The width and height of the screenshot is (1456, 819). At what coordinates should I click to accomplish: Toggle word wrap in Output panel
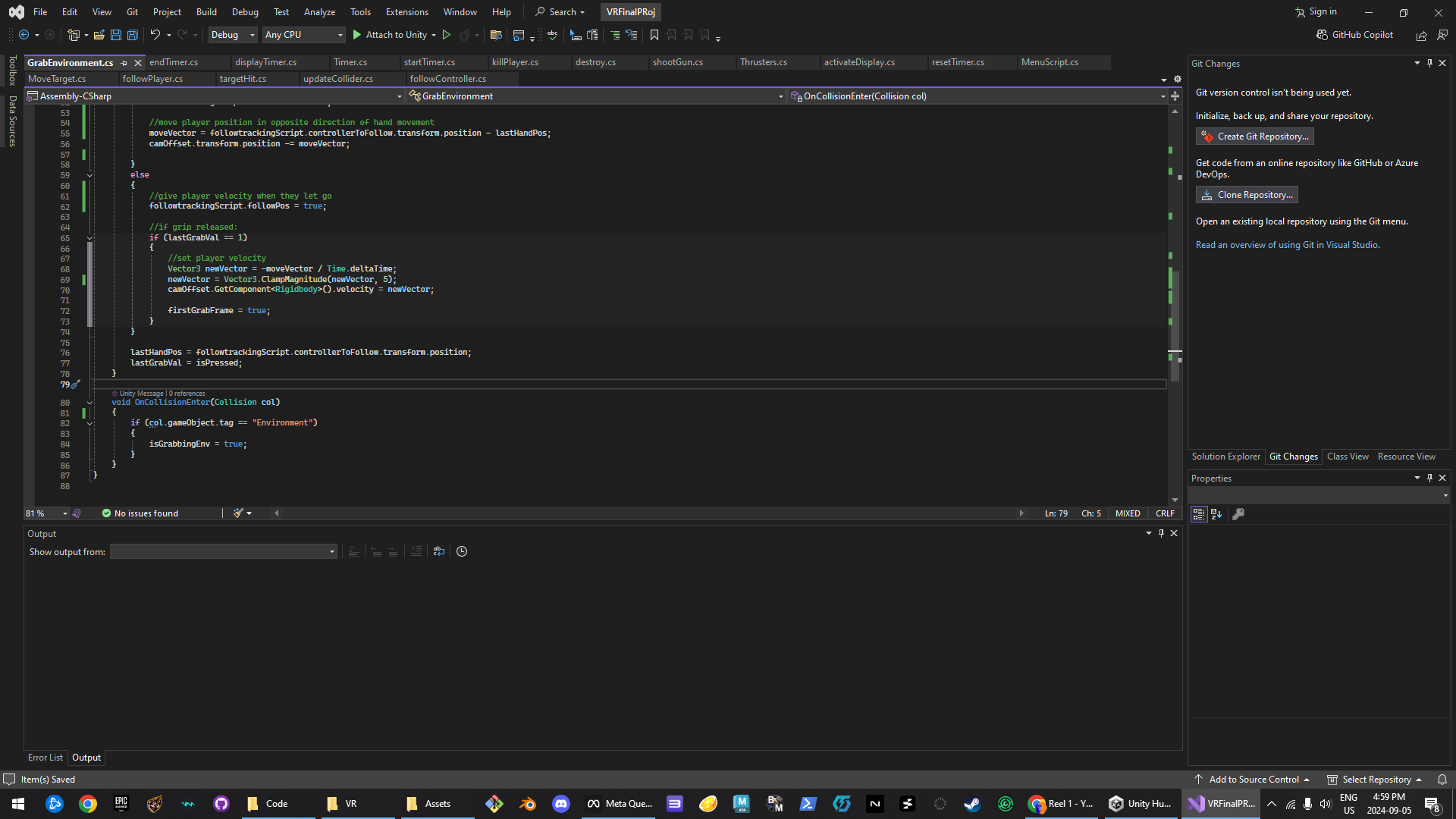pyautogui.click(x=439, y=551)
